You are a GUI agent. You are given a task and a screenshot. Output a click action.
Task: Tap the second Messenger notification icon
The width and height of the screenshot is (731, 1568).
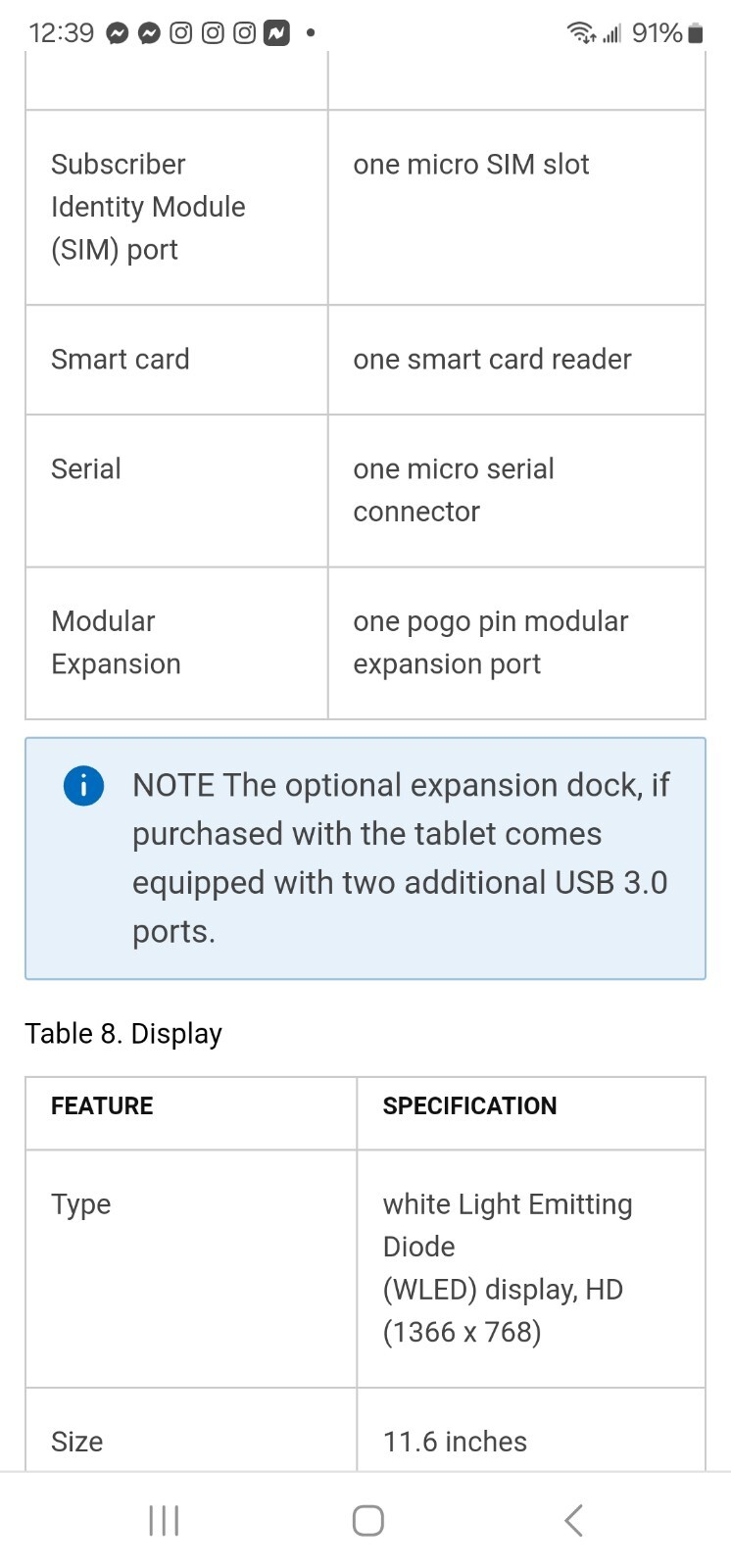tap(149, 33)
